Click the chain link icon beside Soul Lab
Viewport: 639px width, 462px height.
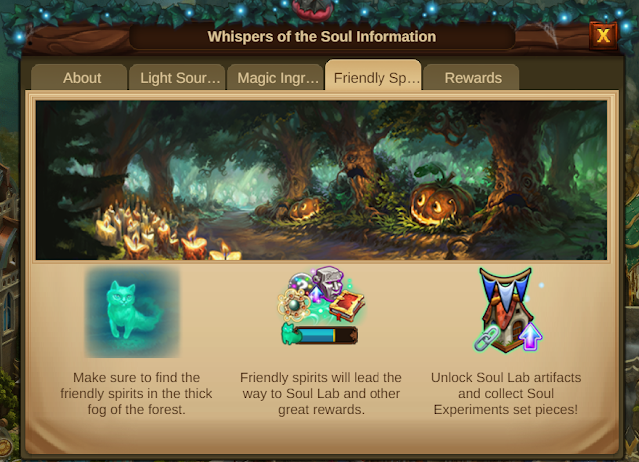(x=486, y=338)
